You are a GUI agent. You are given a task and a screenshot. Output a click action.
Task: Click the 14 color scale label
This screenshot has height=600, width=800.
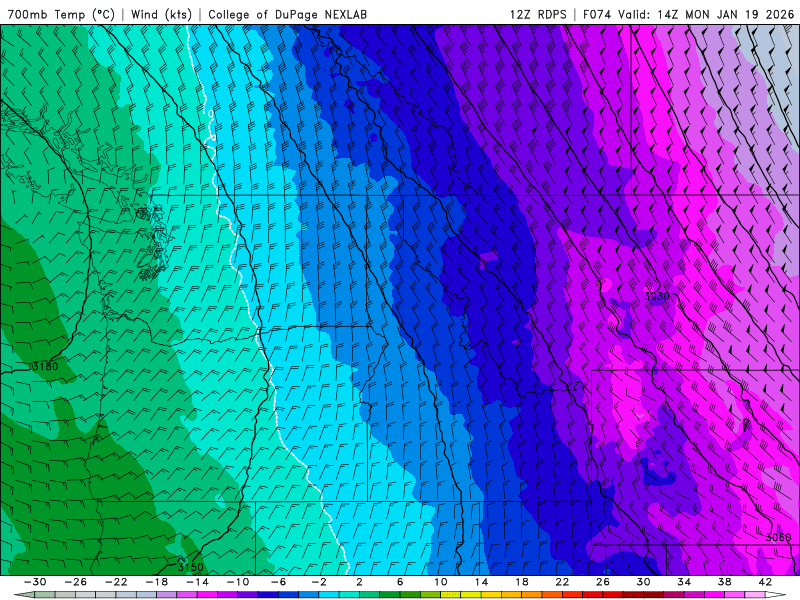(481, 582)
